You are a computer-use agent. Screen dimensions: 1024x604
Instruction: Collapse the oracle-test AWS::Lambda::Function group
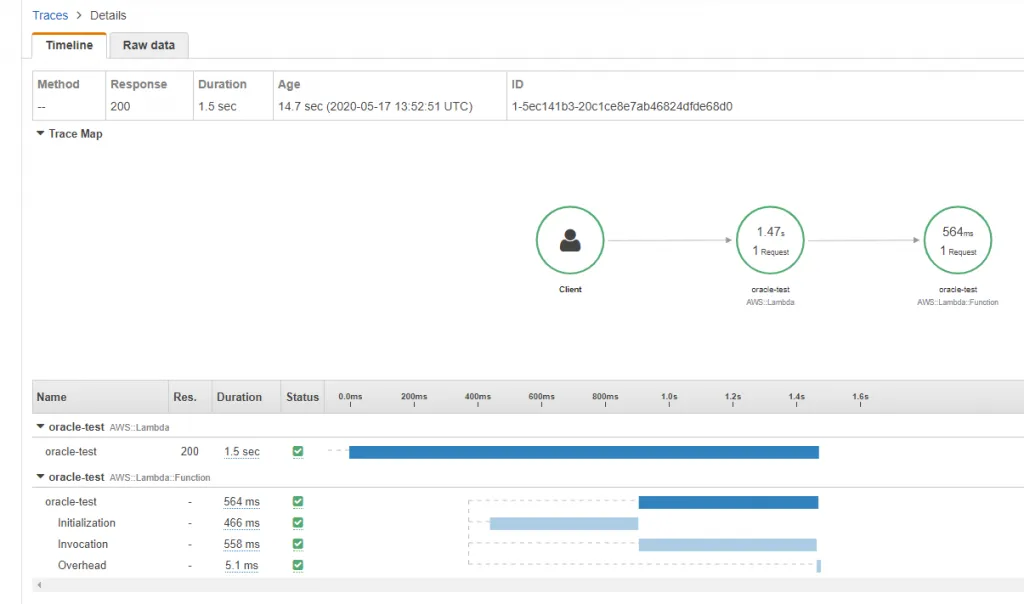[41, 477]
